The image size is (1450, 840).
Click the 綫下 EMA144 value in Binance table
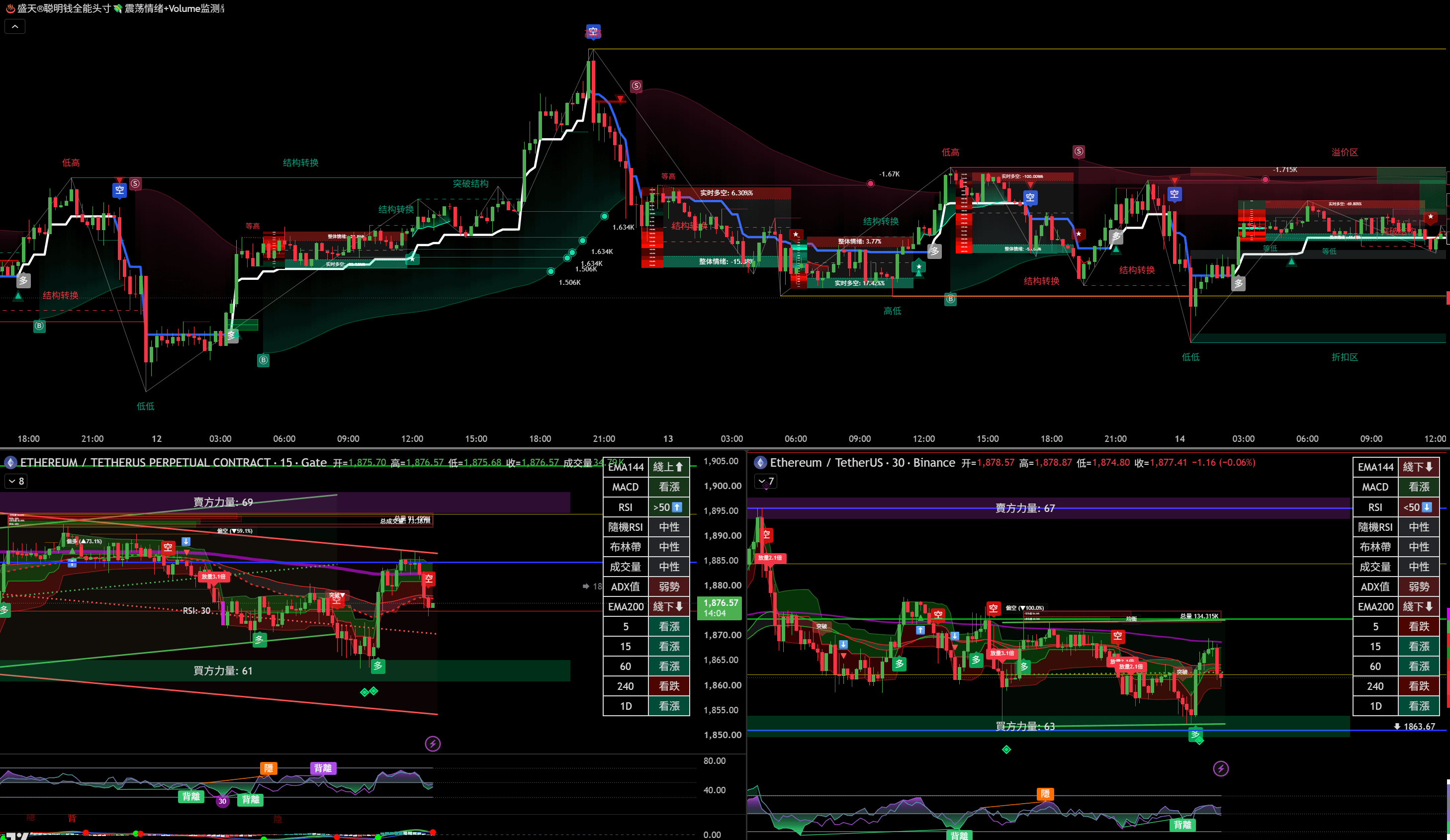click(x=1418, y=467)
